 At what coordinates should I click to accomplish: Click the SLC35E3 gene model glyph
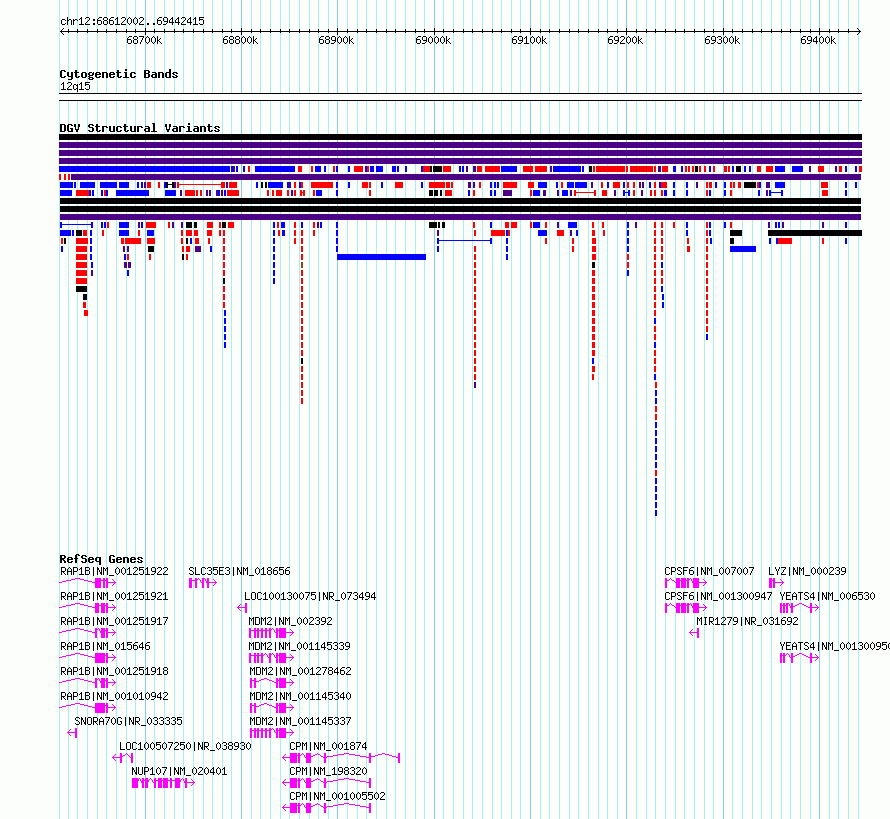pyautogui.click(x=203, y=583)
